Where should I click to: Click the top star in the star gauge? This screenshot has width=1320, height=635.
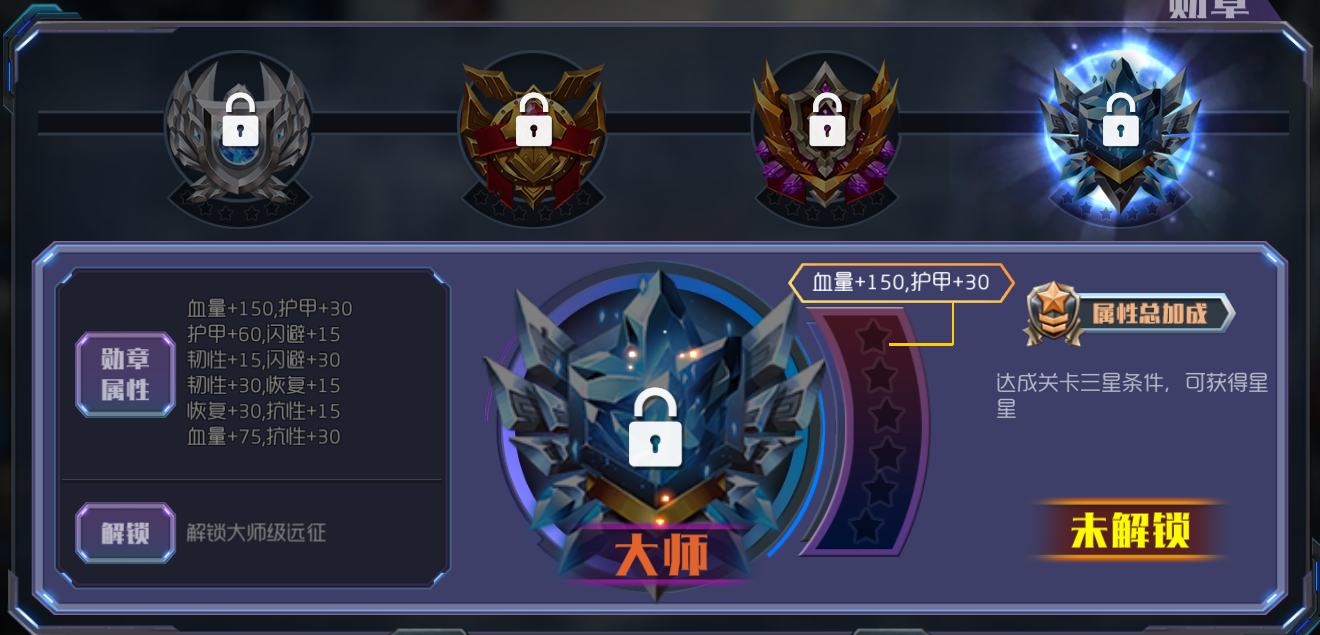873,336
